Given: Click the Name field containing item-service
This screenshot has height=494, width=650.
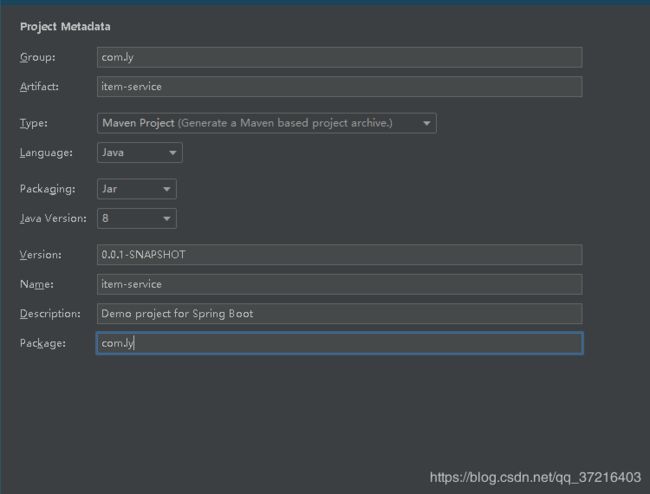Looking at the screenshot, I should click(x=340, y=284).
